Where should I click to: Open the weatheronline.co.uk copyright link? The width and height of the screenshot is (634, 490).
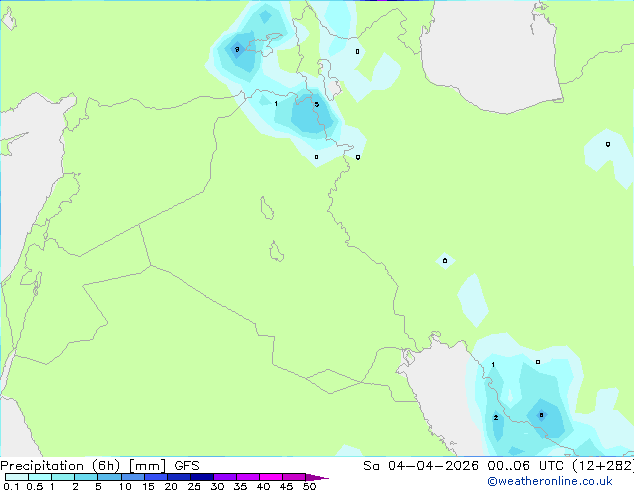pos(549,481)
